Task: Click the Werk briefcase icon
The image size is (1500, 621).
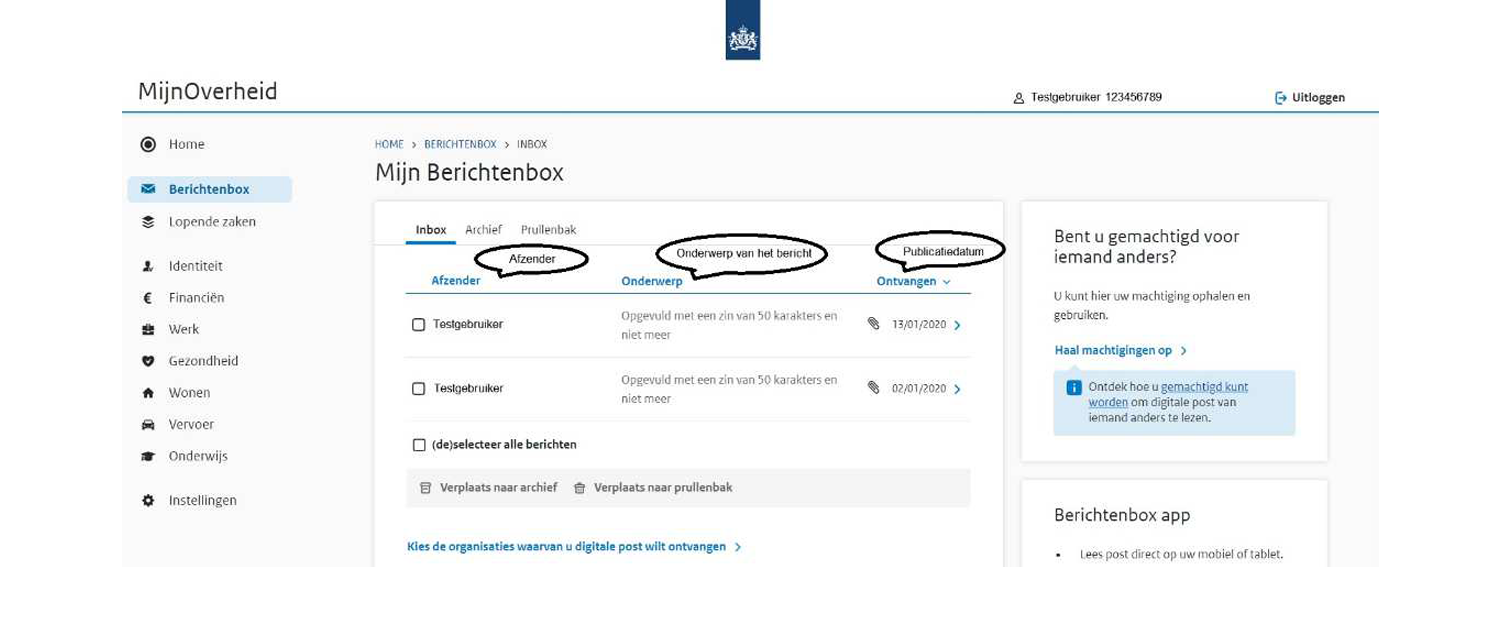Action: pyautogui.click(x=148, y=329)
